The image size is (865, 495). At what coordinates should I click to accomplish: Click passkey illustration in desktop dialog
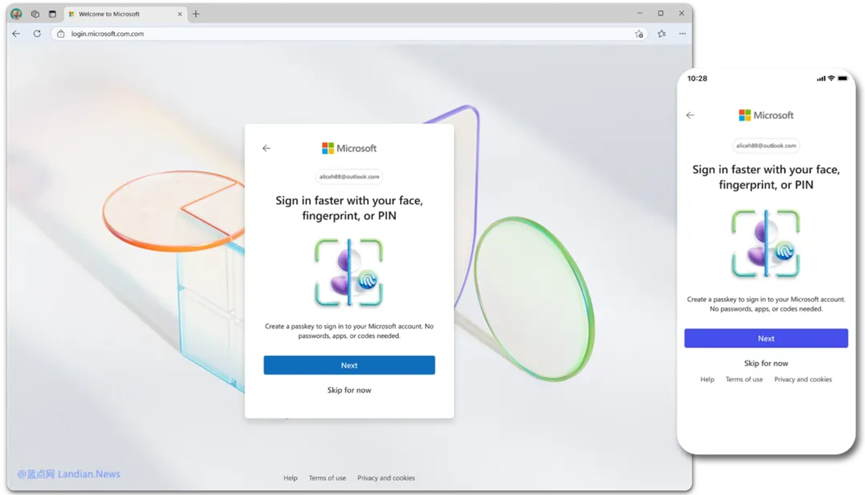pos(349,273)
